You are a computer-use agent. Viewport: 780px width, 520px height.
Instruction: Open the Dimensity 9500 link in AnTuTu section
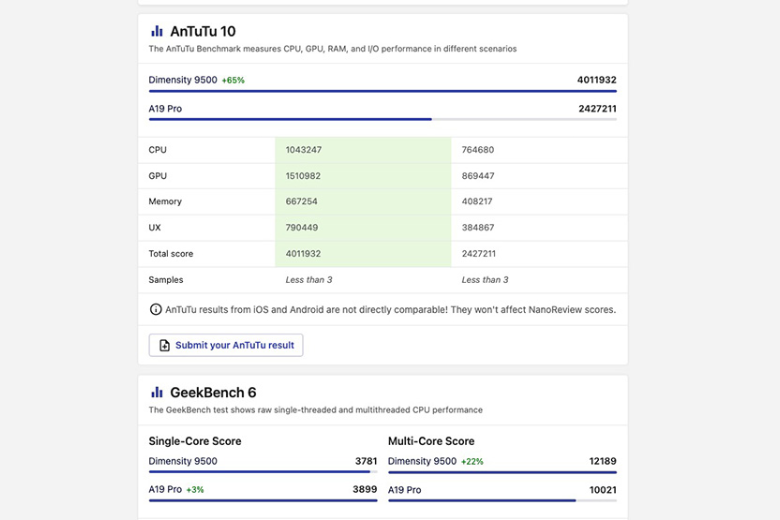183,80
